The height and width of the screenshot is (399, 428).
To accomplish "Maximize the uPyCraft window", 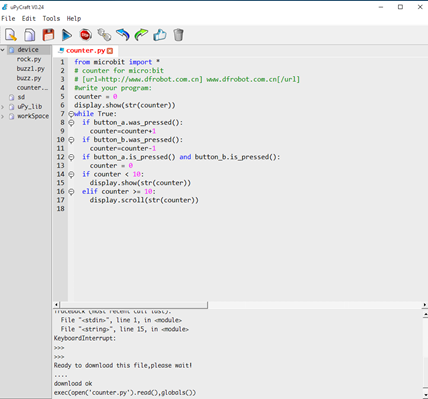I will (400, 7).
